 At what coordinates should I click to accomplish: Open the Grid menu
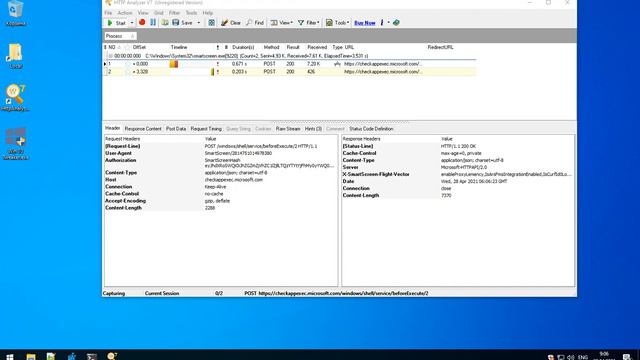coord(159,13)
